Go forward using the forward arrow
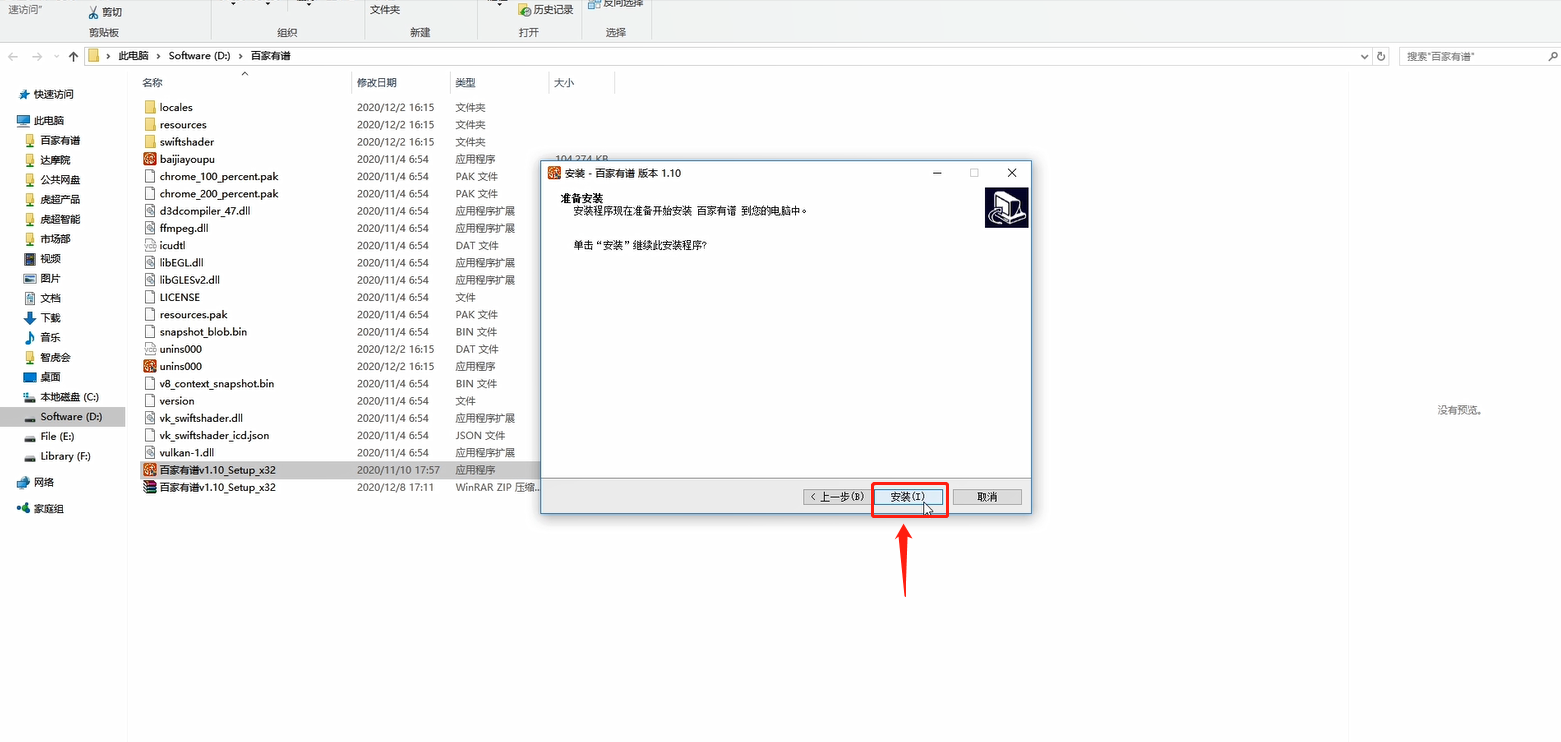The height and width of the screenshot is (742, 1561). 37,56
